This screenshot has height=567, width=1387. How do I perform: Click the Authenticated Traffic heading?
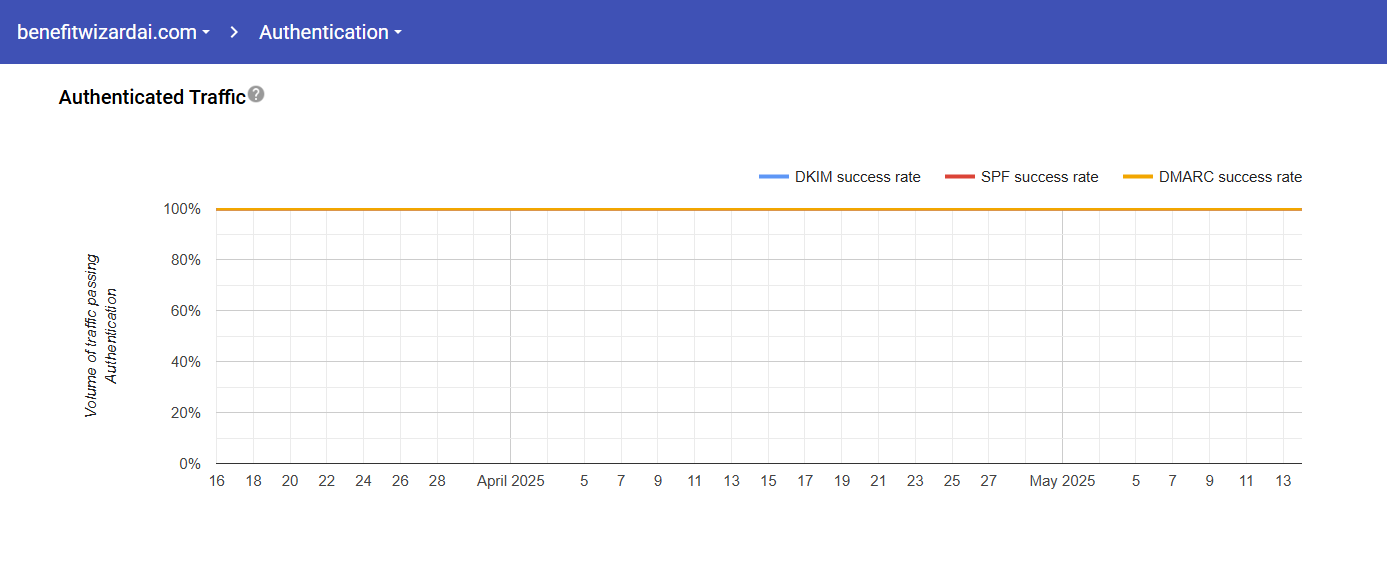coord(152,97)
